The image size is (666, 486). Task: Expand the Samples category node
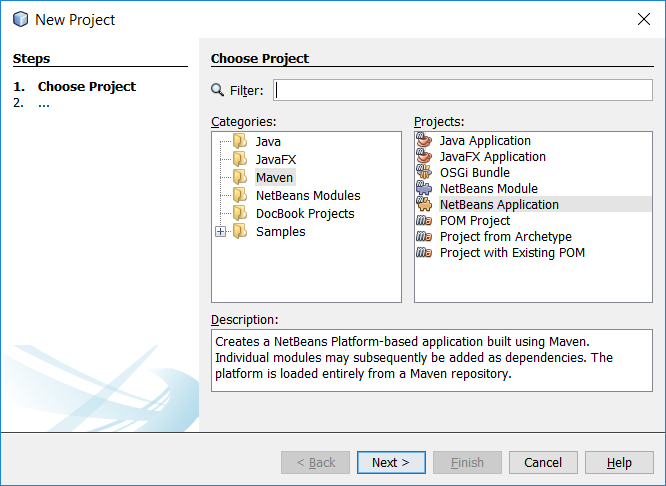tap(220, 232)
